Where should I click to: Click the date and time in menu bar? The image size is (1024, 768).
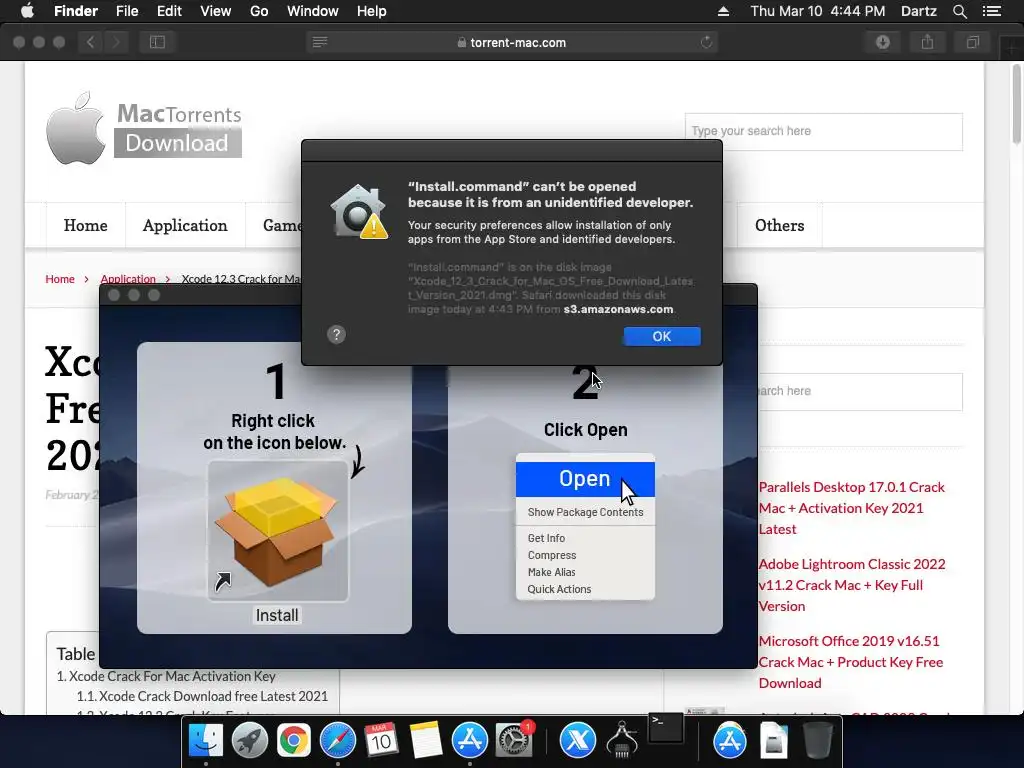point(818,11)
